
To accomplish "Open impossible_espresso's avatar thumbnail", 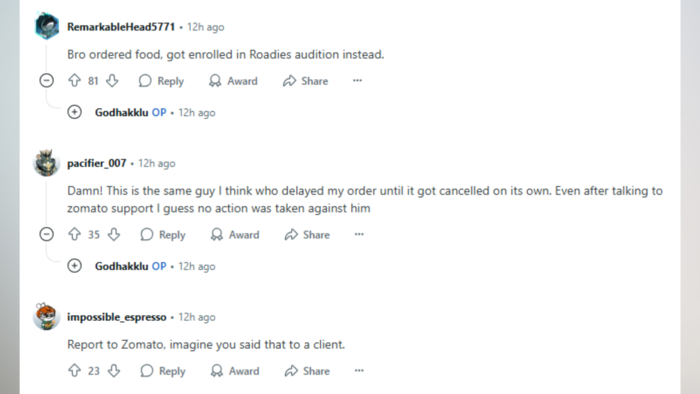I will pos(46,317).
